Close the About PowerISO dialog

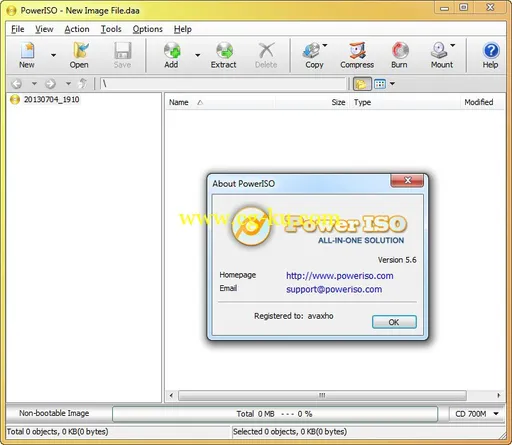click(407, 180)
